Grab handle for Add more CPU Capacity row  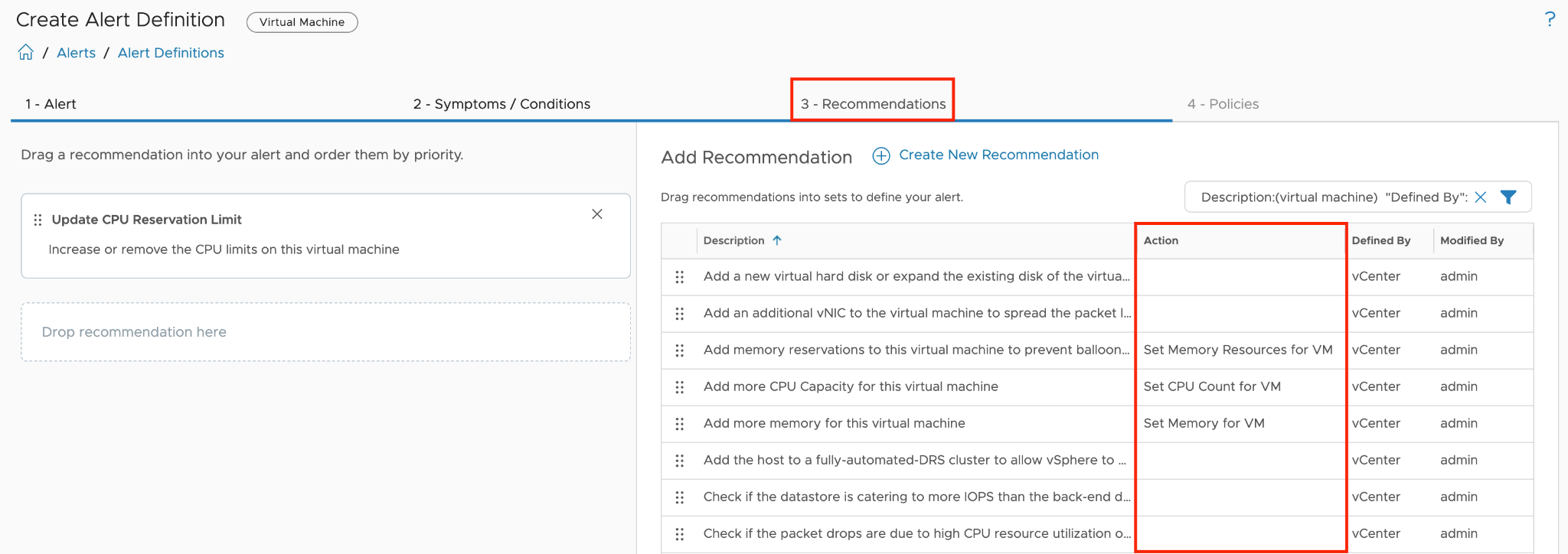point(680,387)
